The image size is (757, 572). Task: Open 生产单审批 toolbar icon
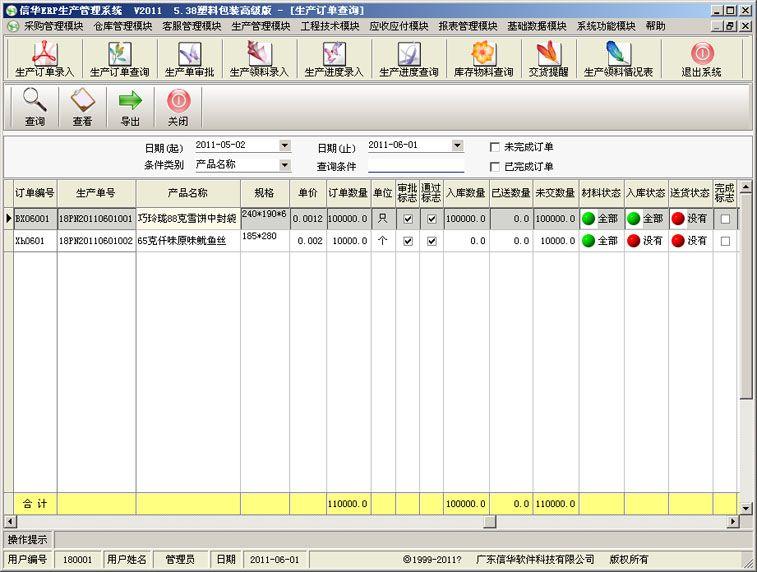click(189, 53)
